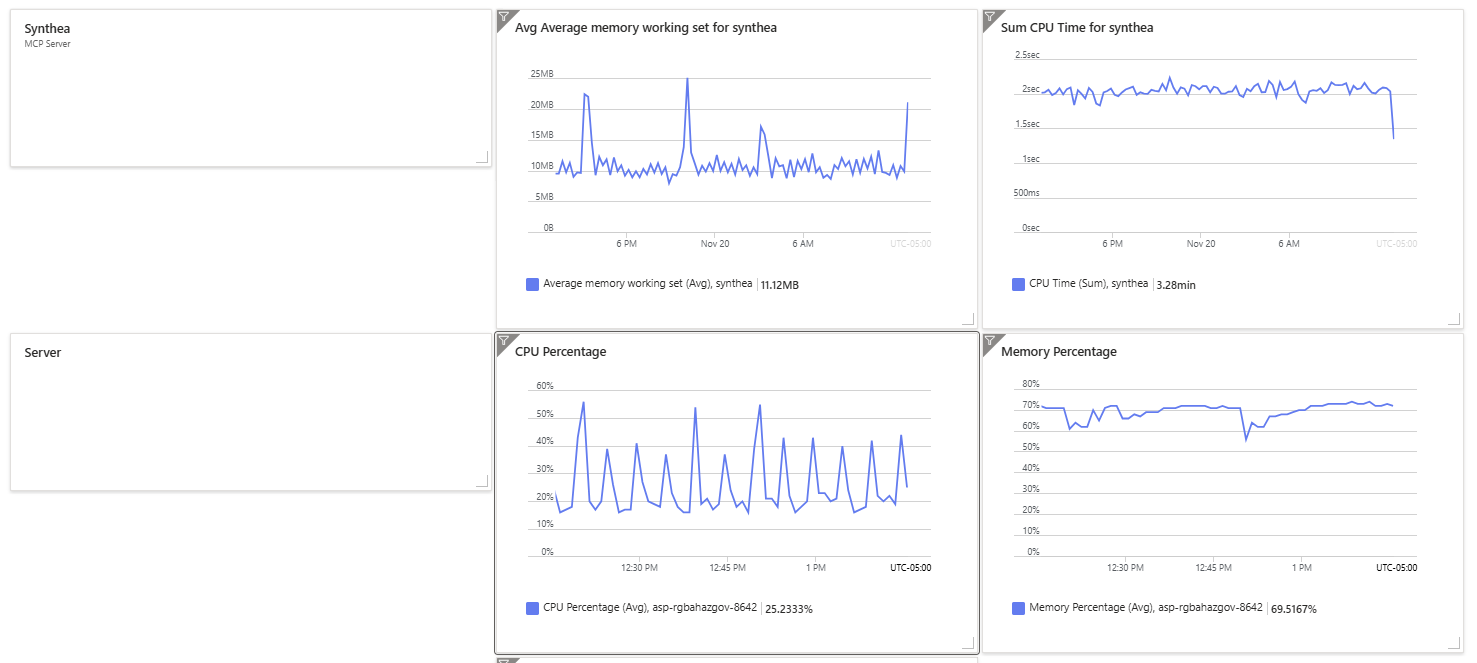Open the "Sum CPU Time for synthea" chart title
Screen dimensions: 1477x663
(1077, 28)
